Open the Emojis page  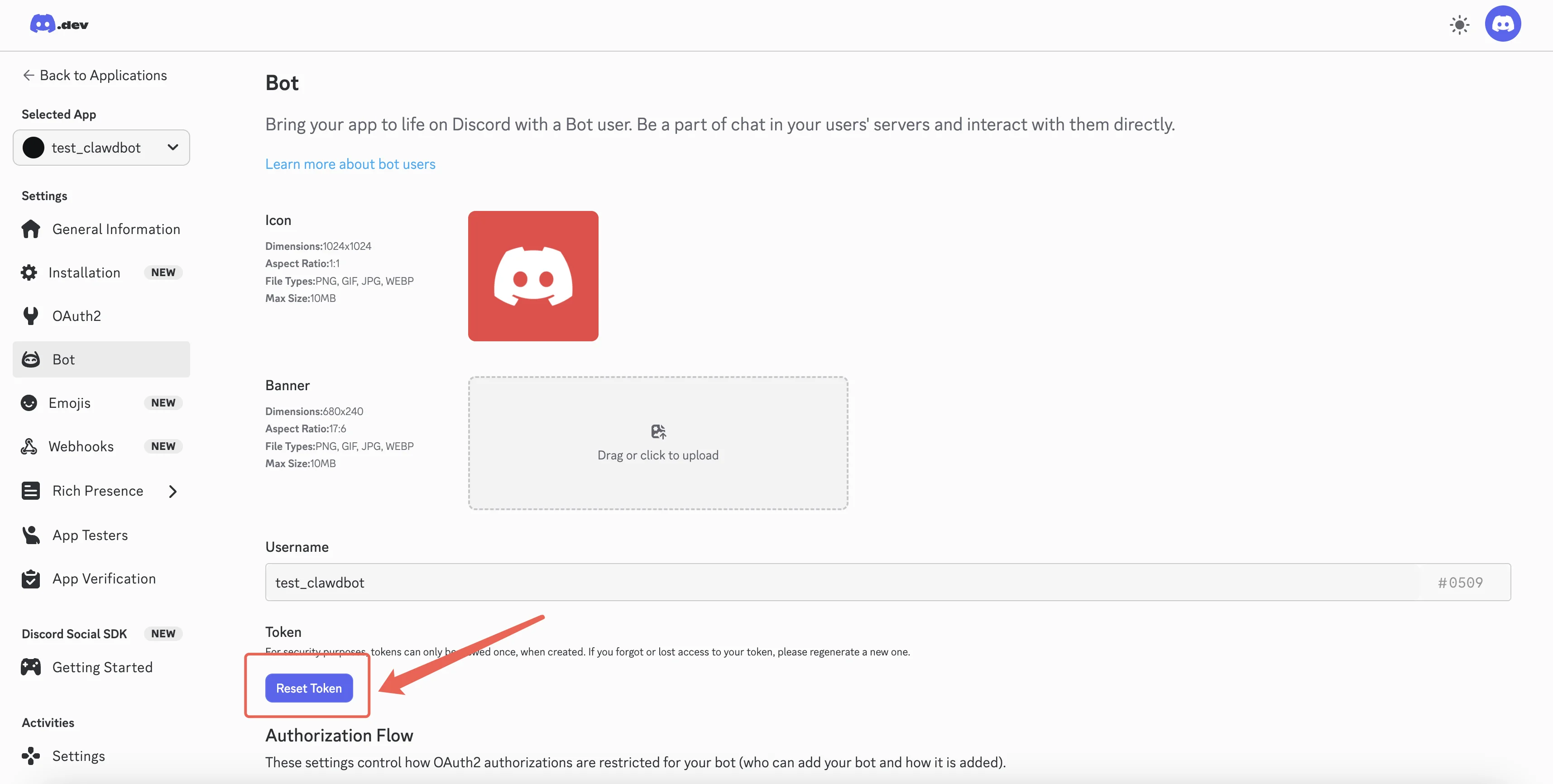[101, 402]
